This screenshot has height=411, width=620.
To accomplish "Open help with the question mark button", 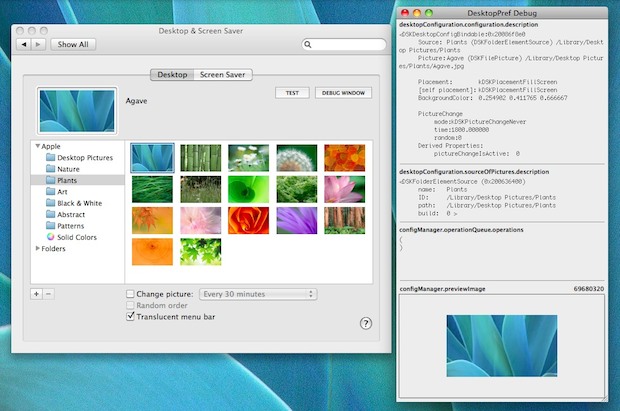I will [366, 323].
